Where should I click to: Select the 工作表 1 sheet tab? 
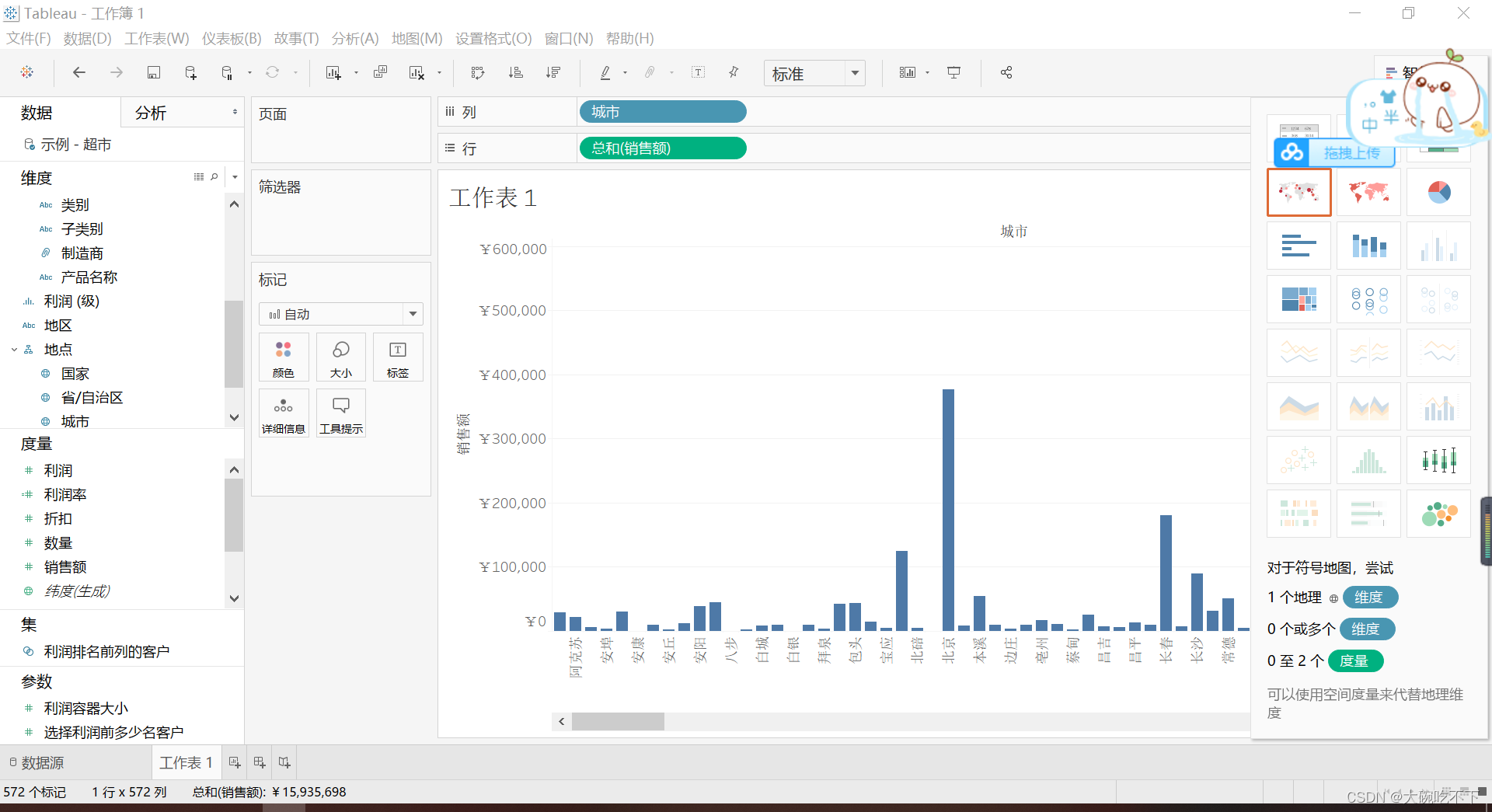186,763
